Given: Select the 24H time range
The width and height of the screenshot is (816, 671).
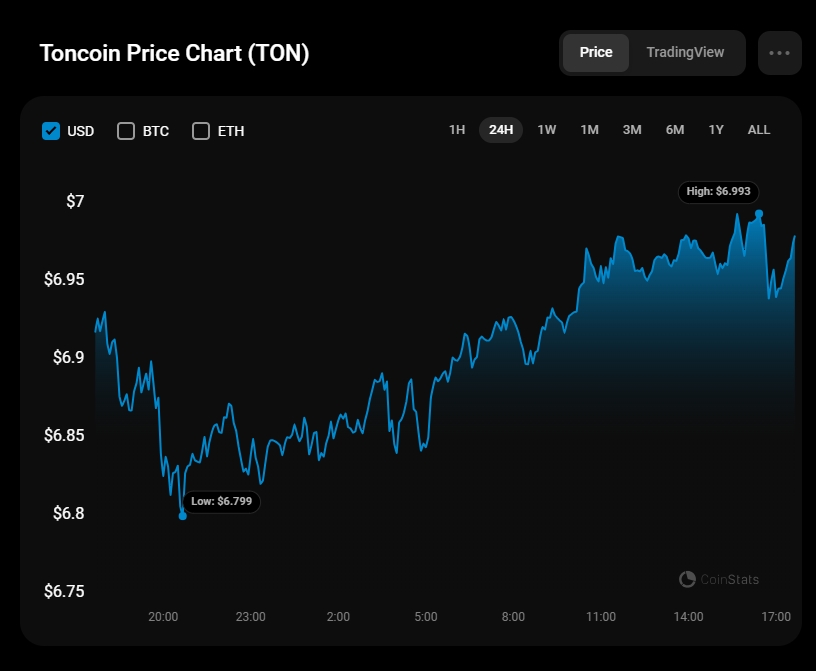Looking at the screenshot, I should (501, 130).
